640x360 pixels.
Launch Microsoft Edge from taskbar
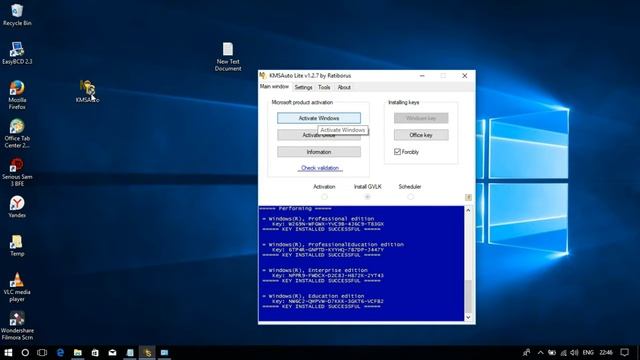coord(60,352)
